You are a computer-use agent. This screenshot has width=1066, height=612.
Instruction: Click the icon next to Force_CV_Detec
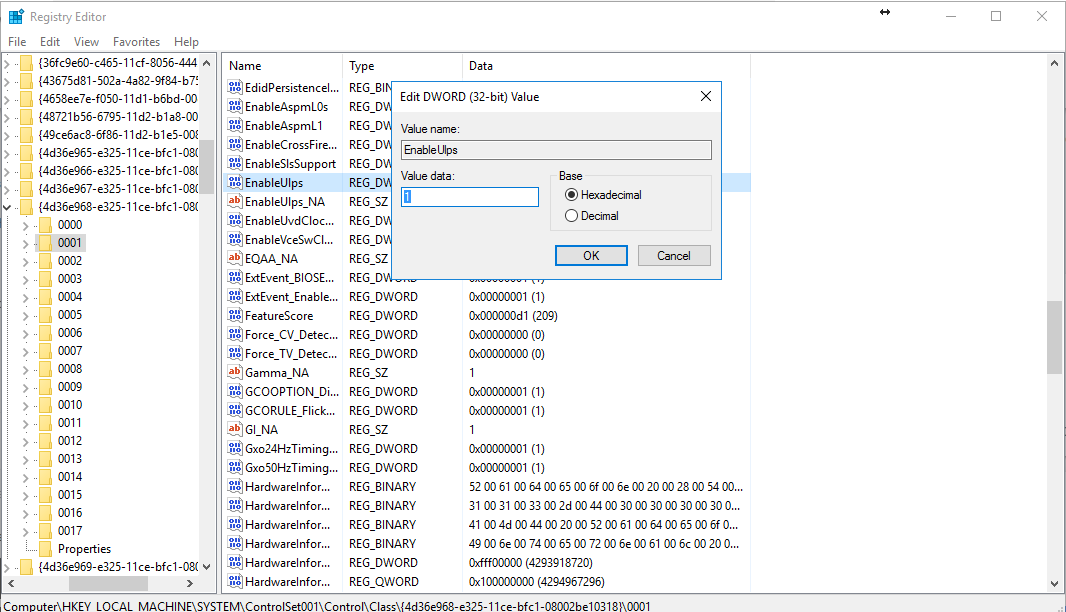(x=235, y=335)
